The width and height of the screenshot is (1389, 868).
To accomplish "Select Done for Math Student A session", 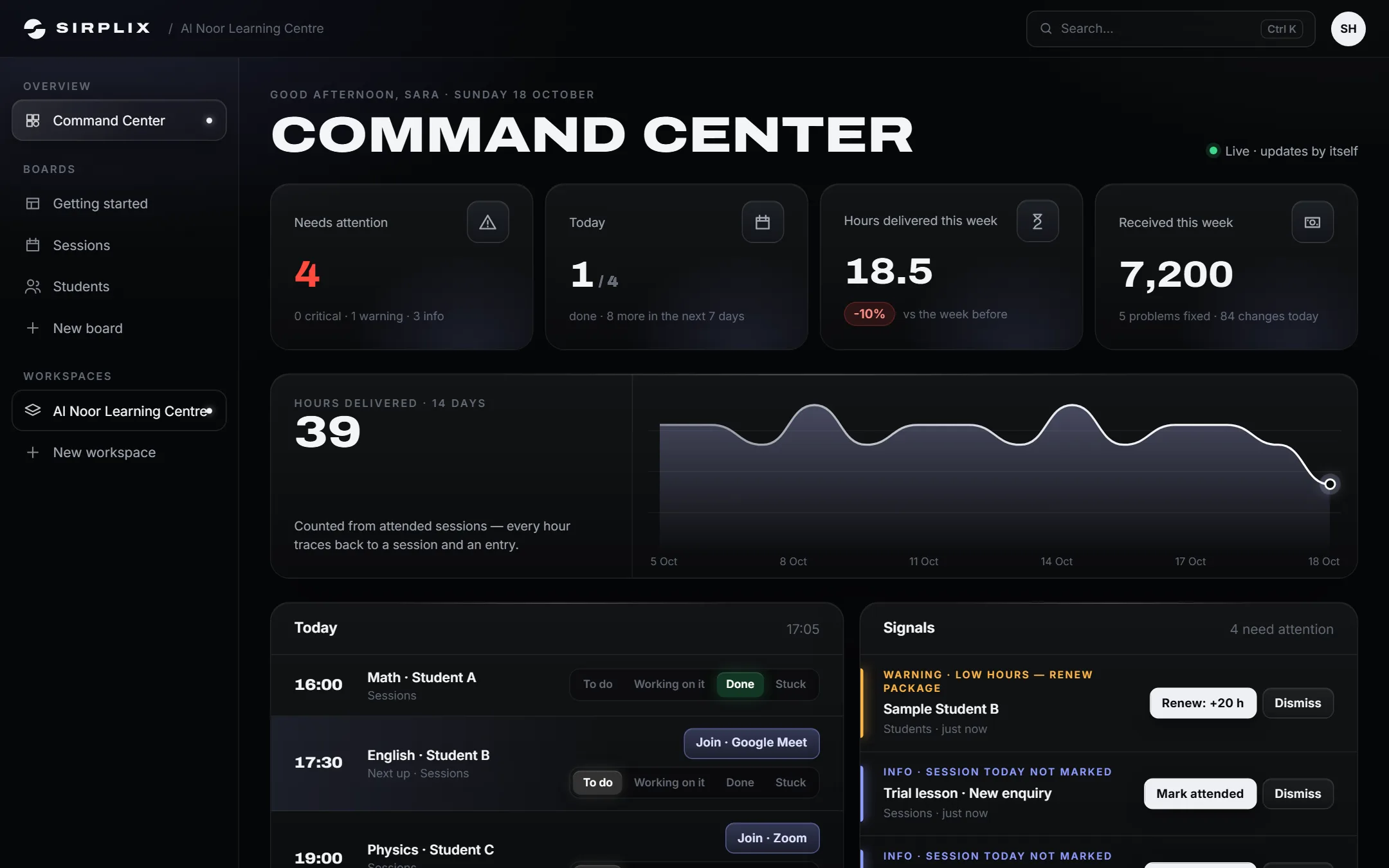I will coord(740,684).
